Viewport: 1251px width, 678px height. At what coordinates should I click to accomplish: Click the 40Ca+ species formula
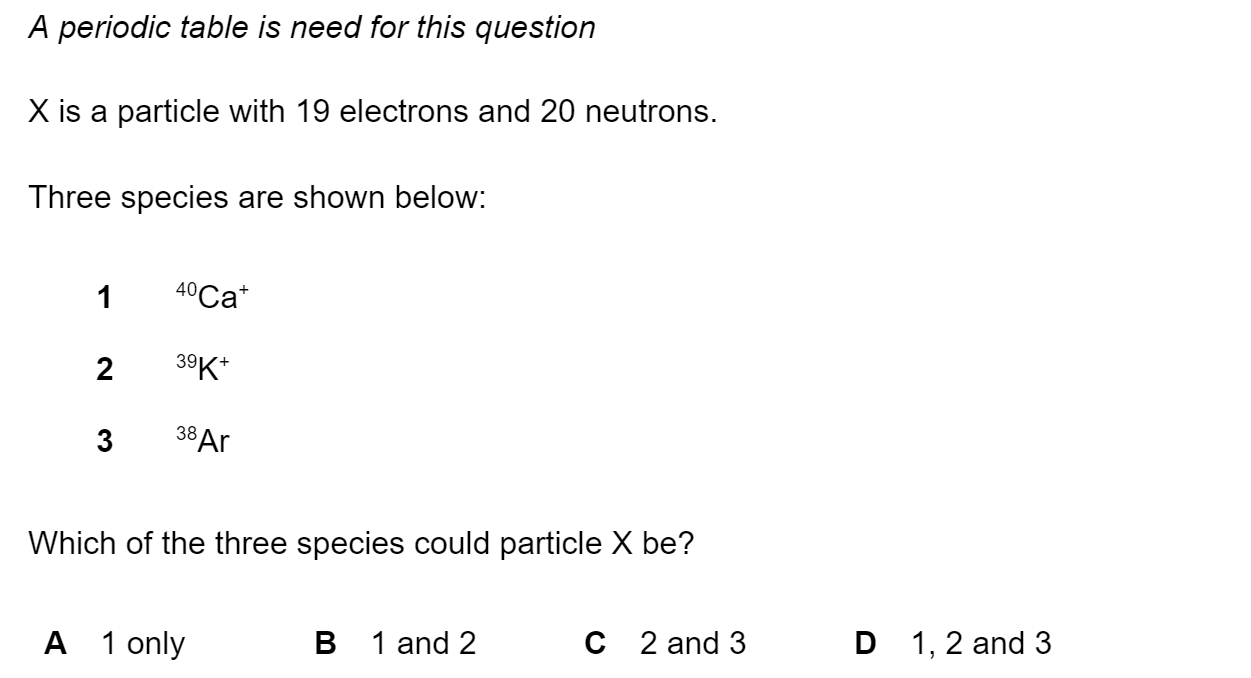tap(211, 295)
